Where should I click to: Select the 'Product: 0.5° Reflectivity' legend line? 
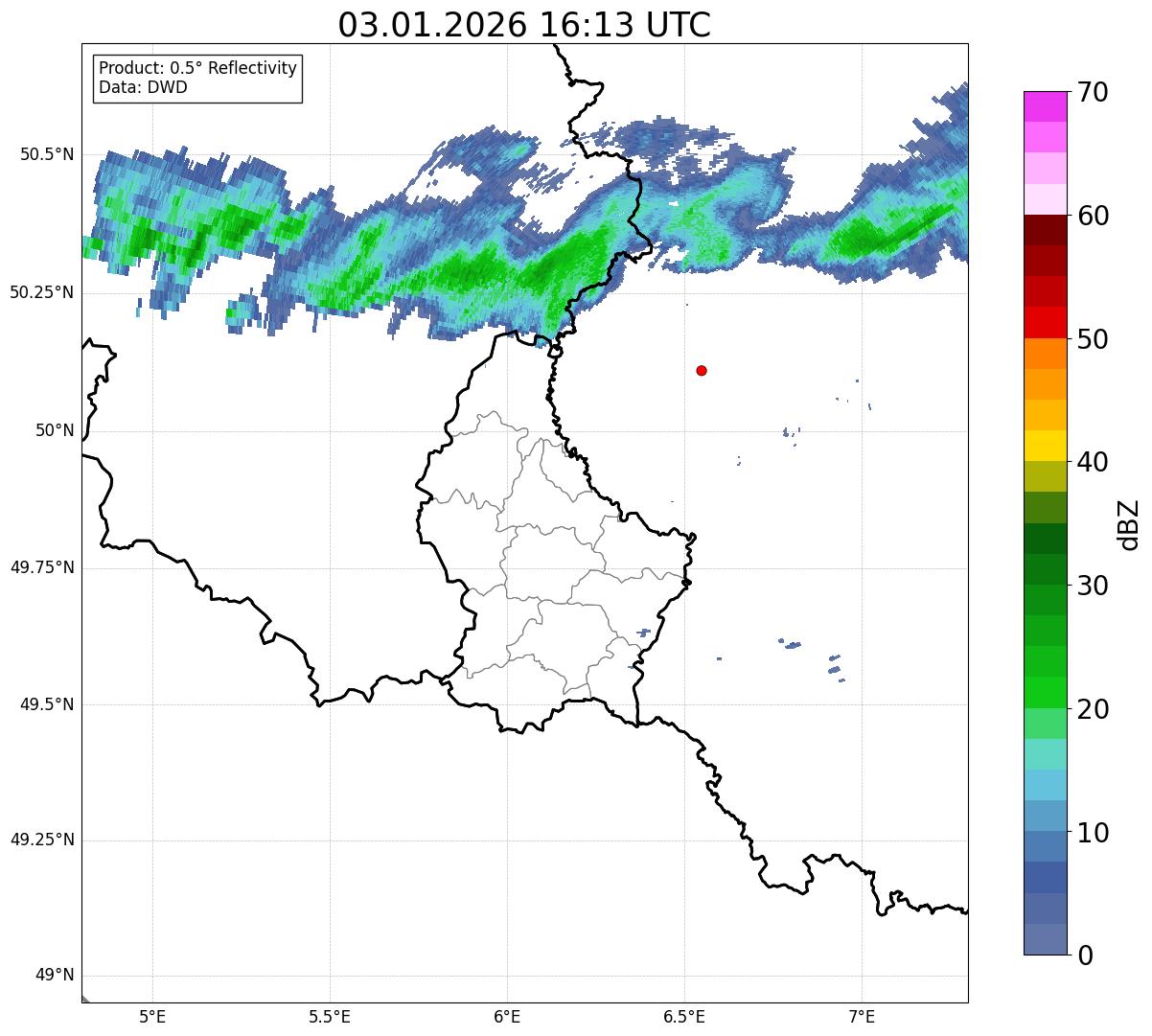click(x=197, y=69)
